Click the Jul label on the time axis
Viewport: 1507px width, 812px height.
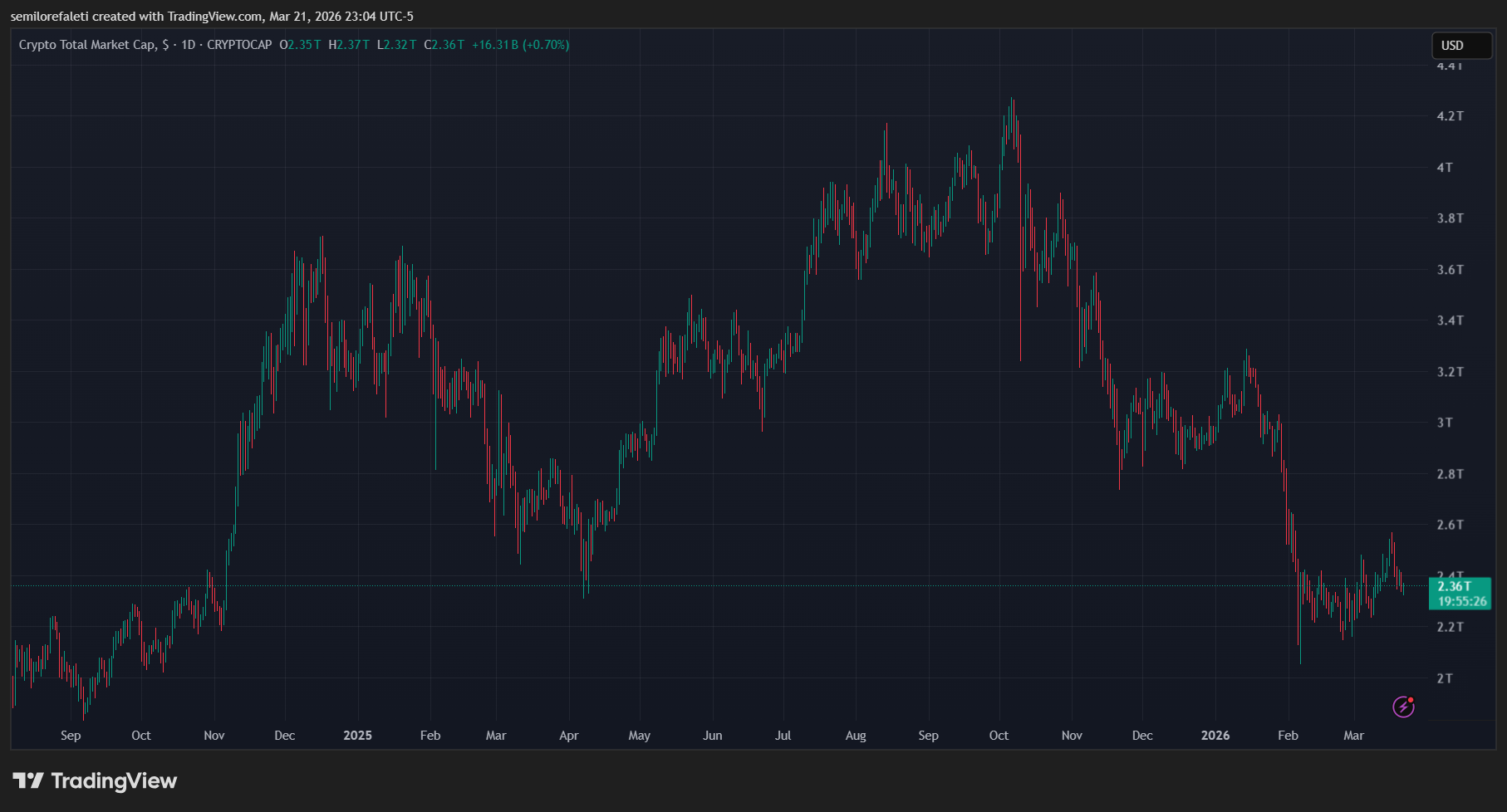tap(783, 736)
